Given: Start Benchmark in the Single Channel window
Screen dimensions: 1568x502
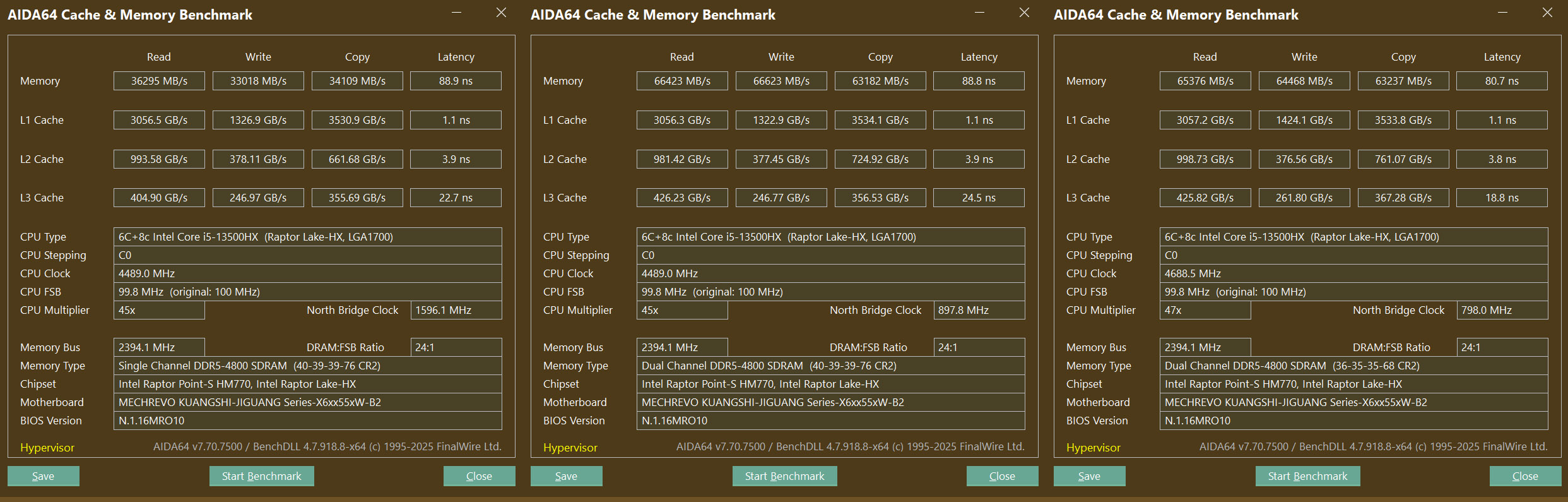Looking at the screenshot, I should pyautogui.click(x=261, y=476).
